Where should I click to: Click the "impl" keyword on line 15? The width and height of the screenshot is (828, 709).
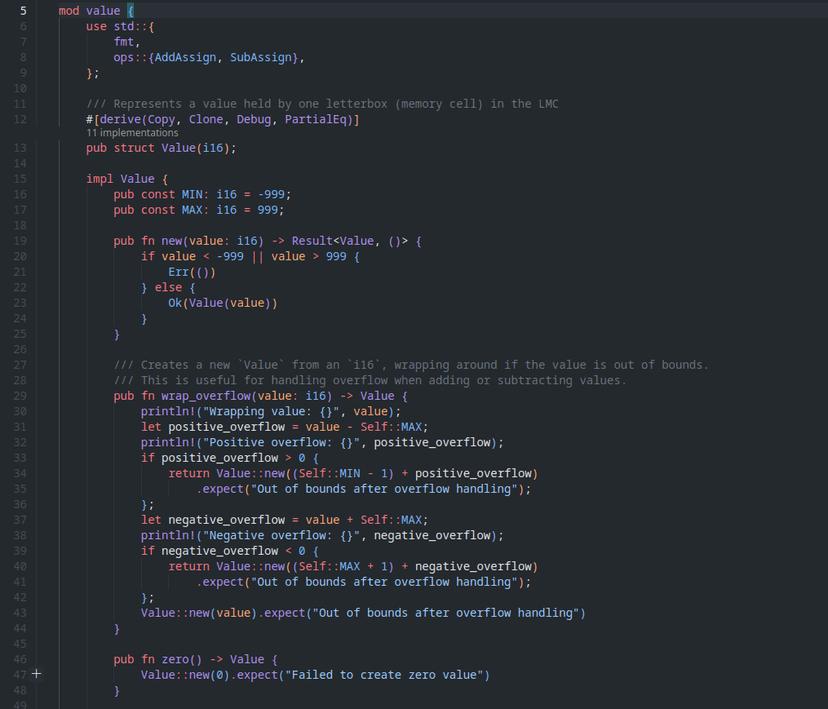pos(99,179)
